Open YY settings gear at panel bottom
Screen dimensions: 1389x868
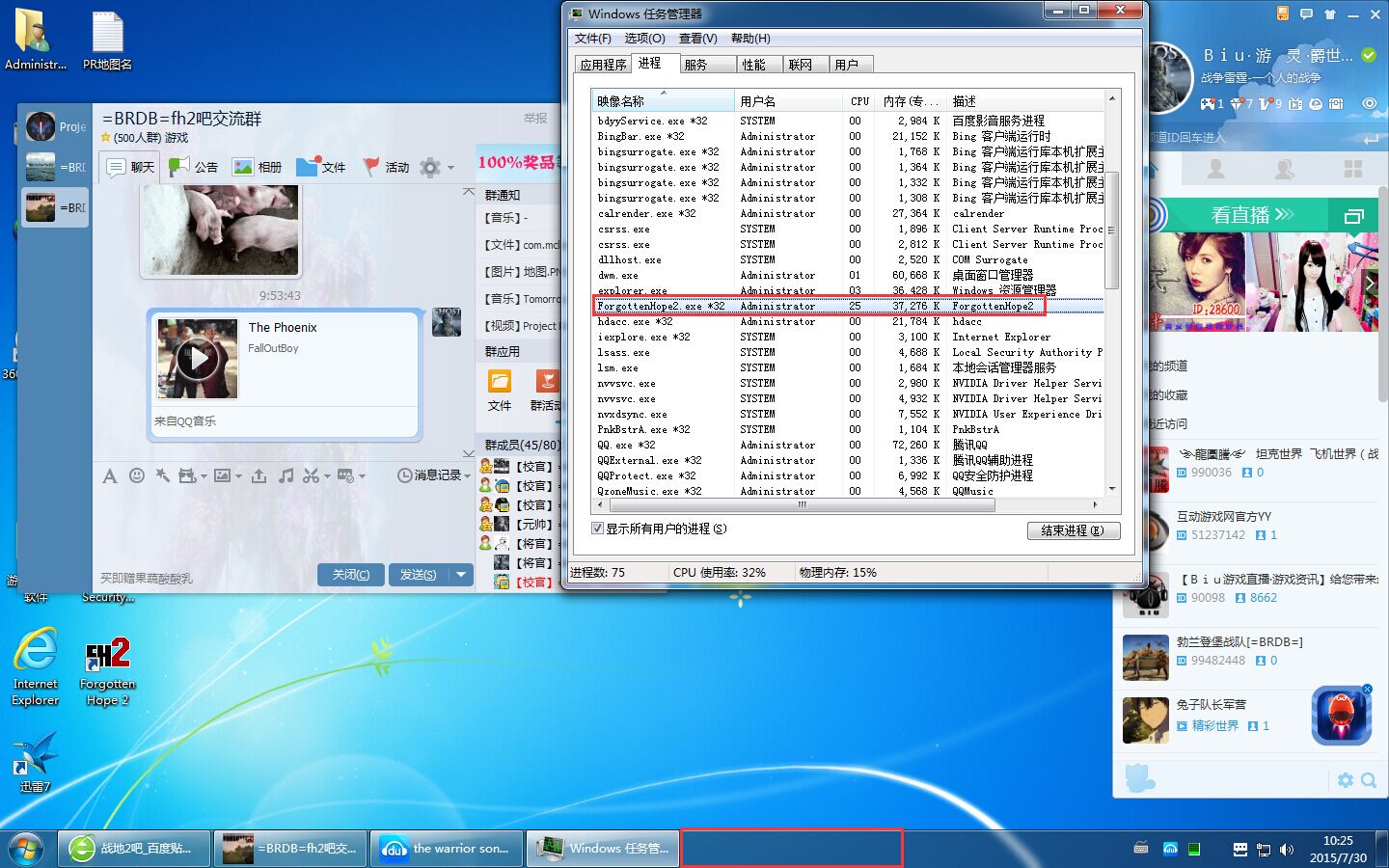[1346, 780]
